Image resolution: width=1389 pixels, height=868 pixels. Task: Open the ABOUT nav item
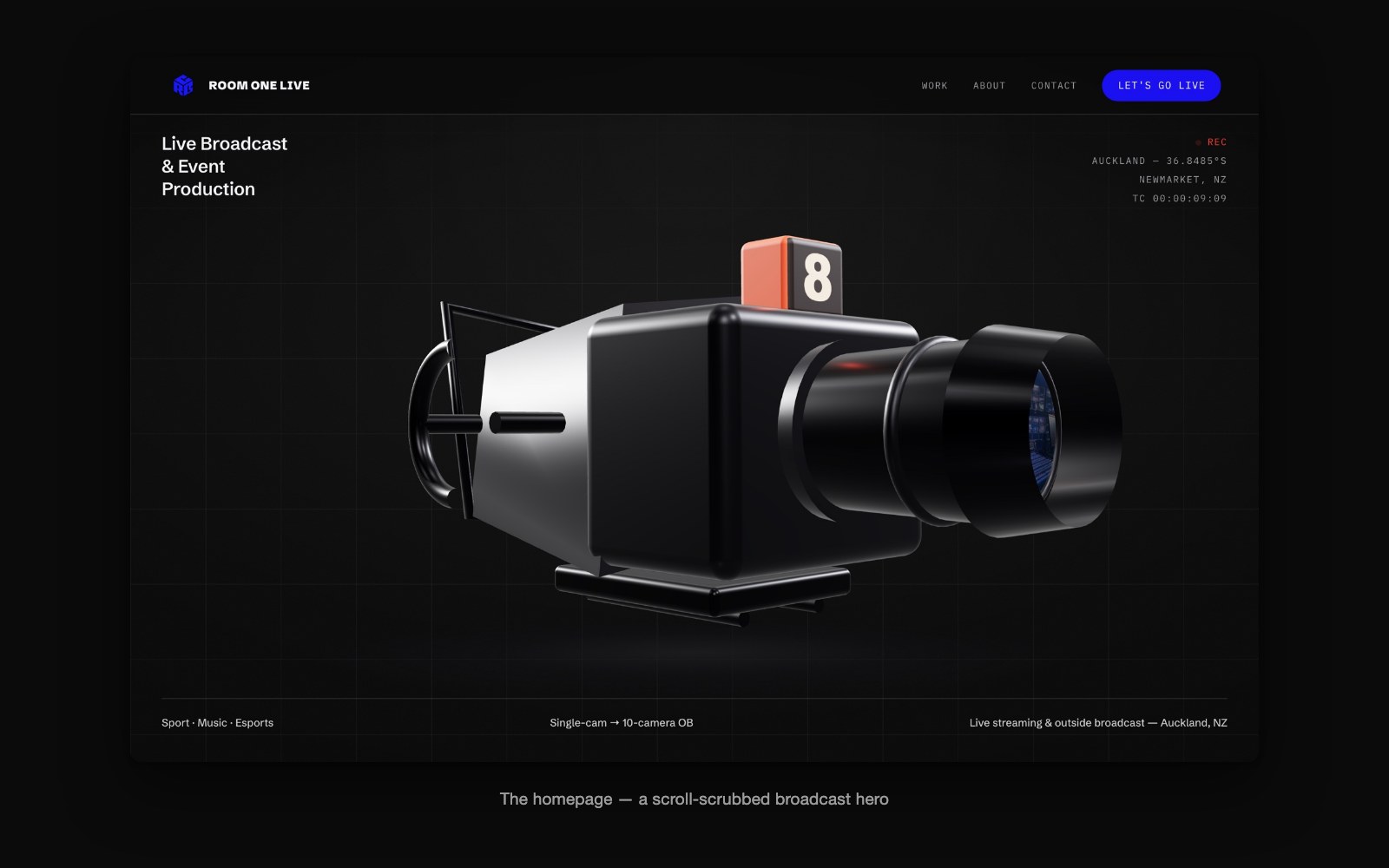pos(989,86)
